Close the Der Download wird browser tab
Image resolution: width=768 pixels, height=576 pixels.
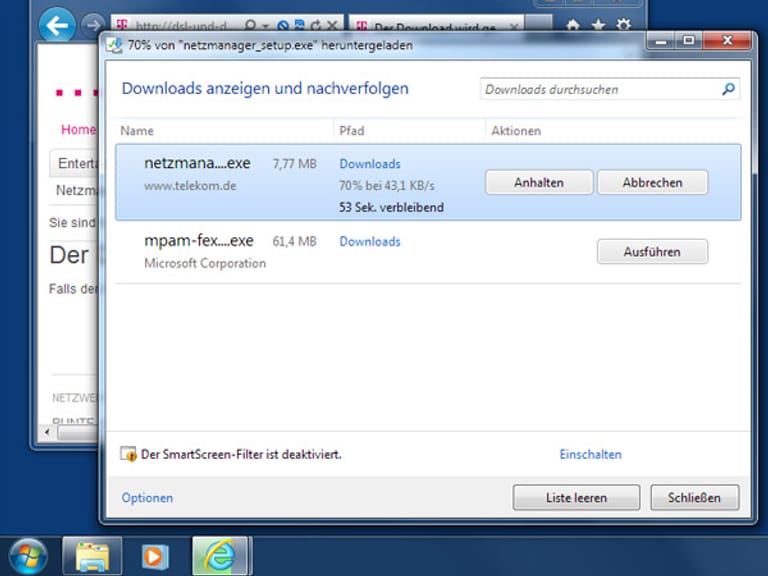tap(514, 26)
